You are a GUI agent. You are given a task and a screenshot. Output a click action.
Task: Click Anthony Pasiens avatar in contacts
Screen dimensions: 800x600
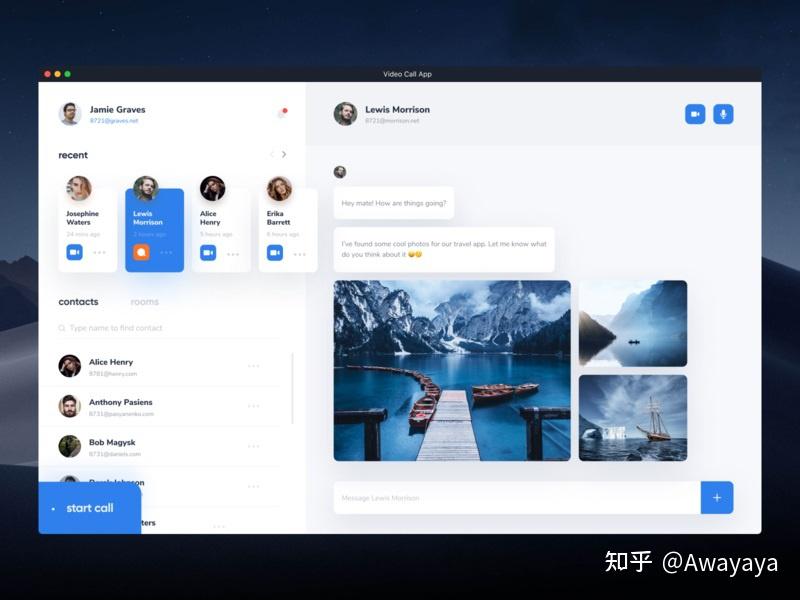[70, 406]
